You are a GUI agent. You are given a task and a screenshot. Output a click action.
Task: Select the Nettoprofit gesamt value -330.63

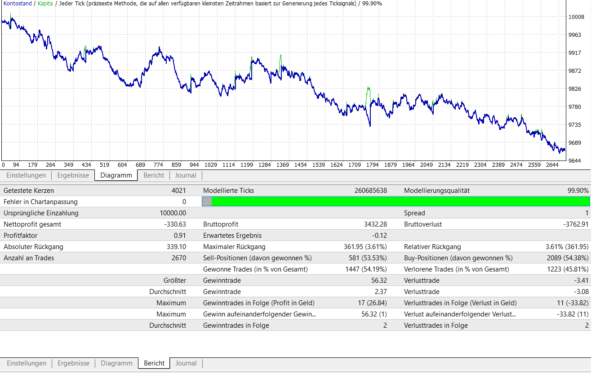point(175,224)
